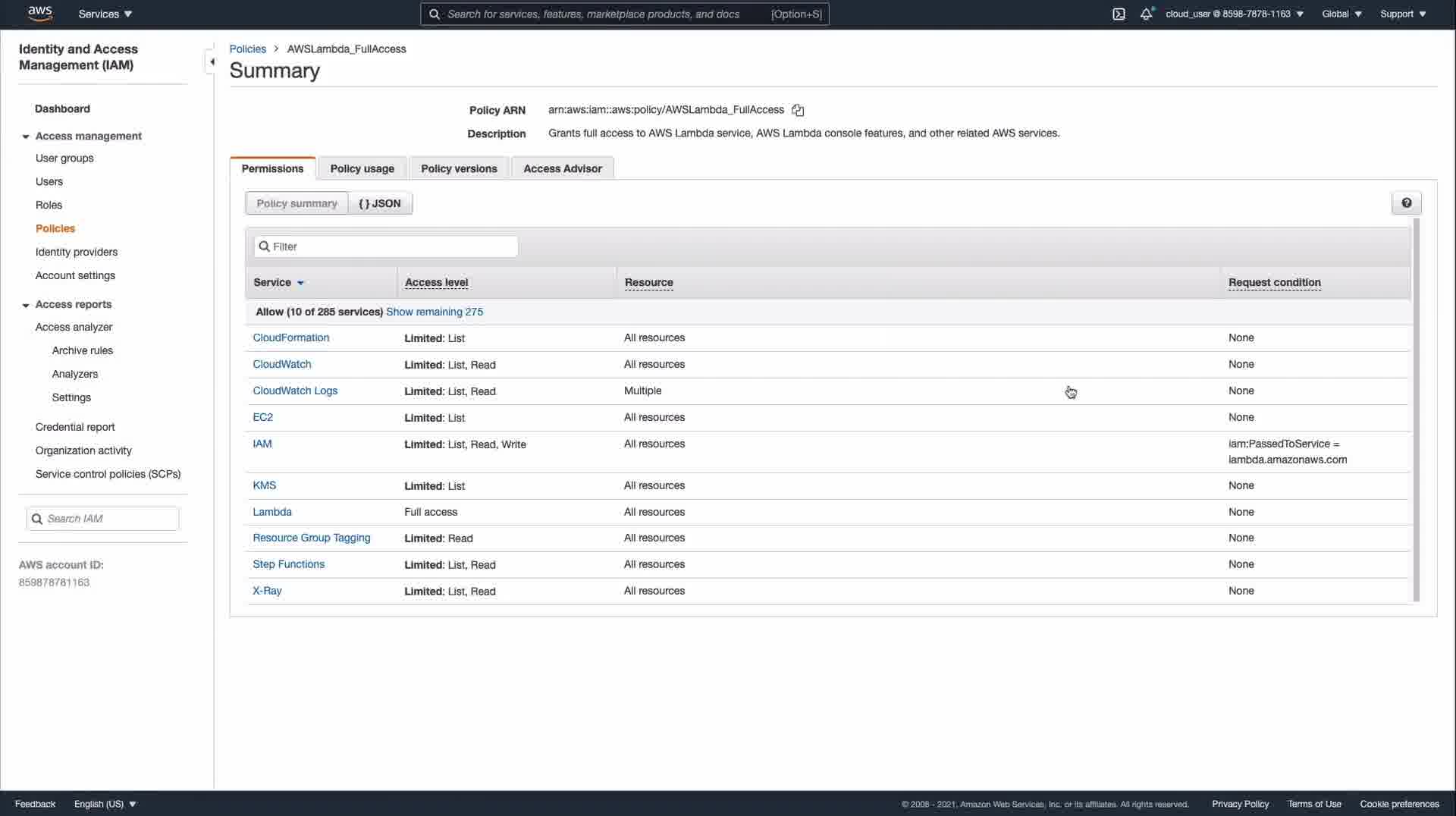Open the CloudWatch Logs service link

click(295, 391)
